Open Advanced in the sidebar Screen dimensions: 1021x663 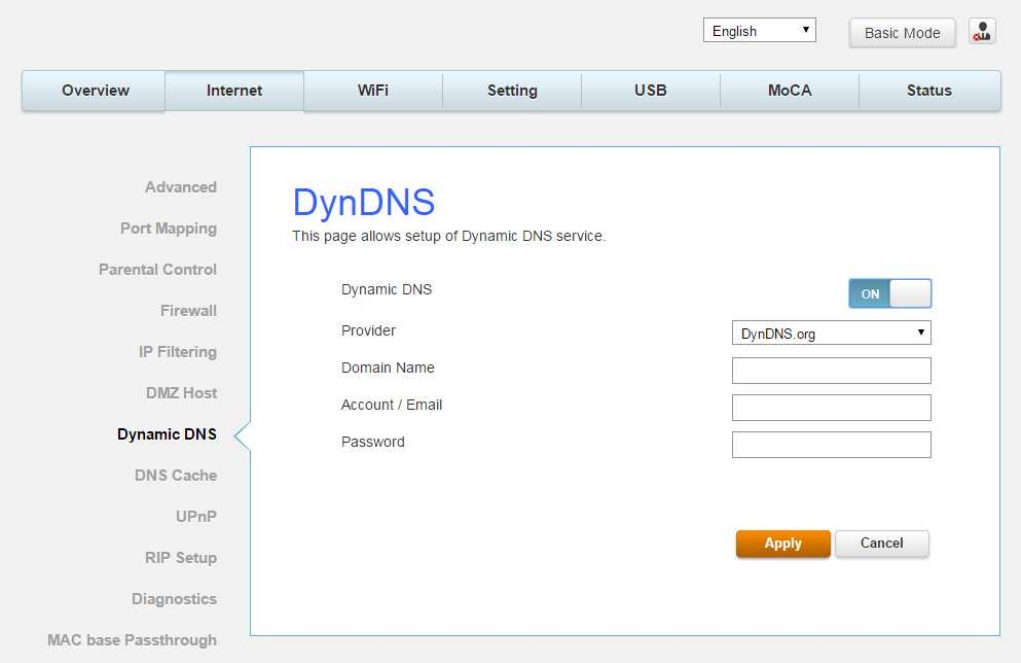180,188
